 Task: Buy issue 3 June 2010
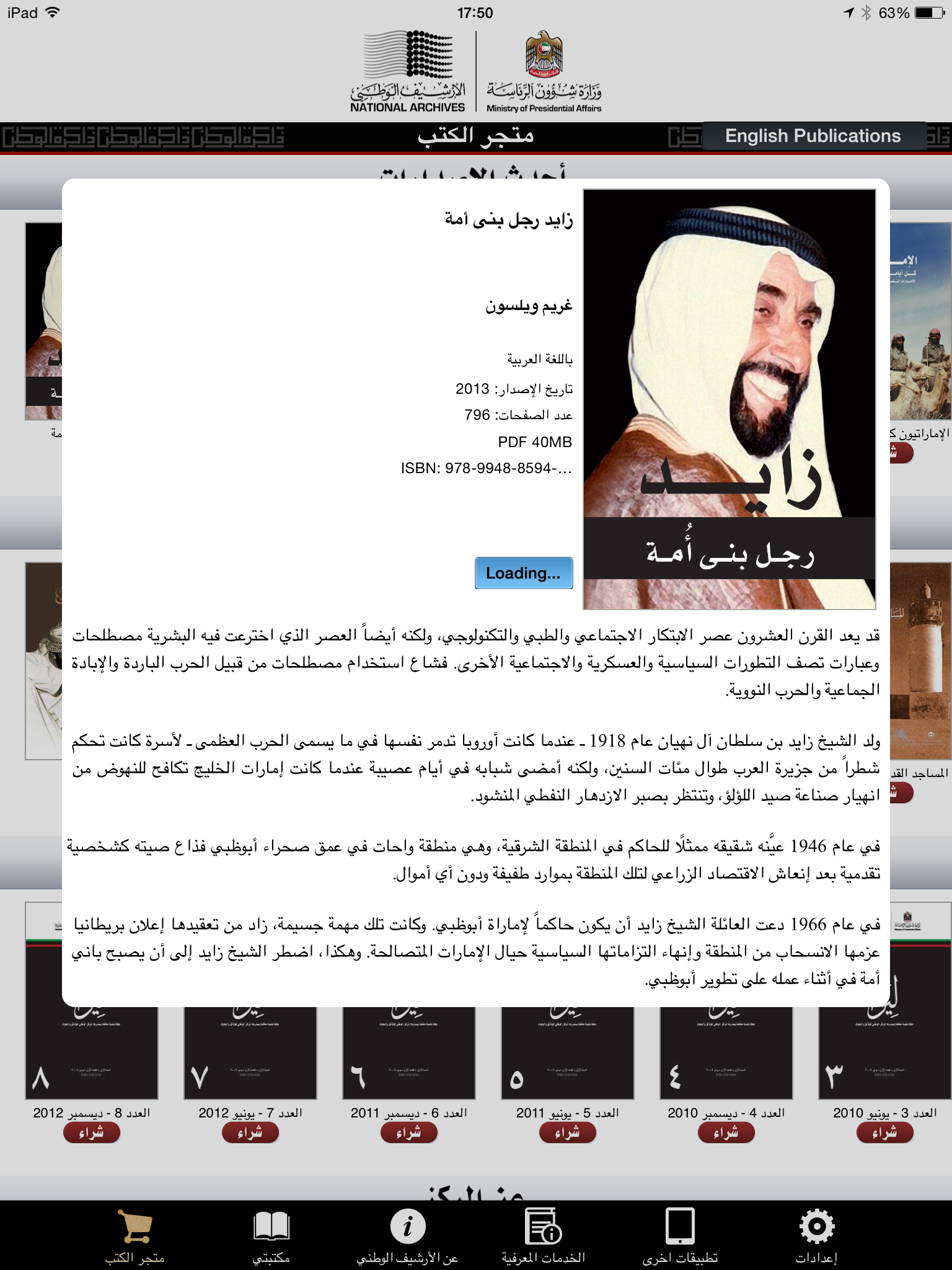pos(885,1133)
